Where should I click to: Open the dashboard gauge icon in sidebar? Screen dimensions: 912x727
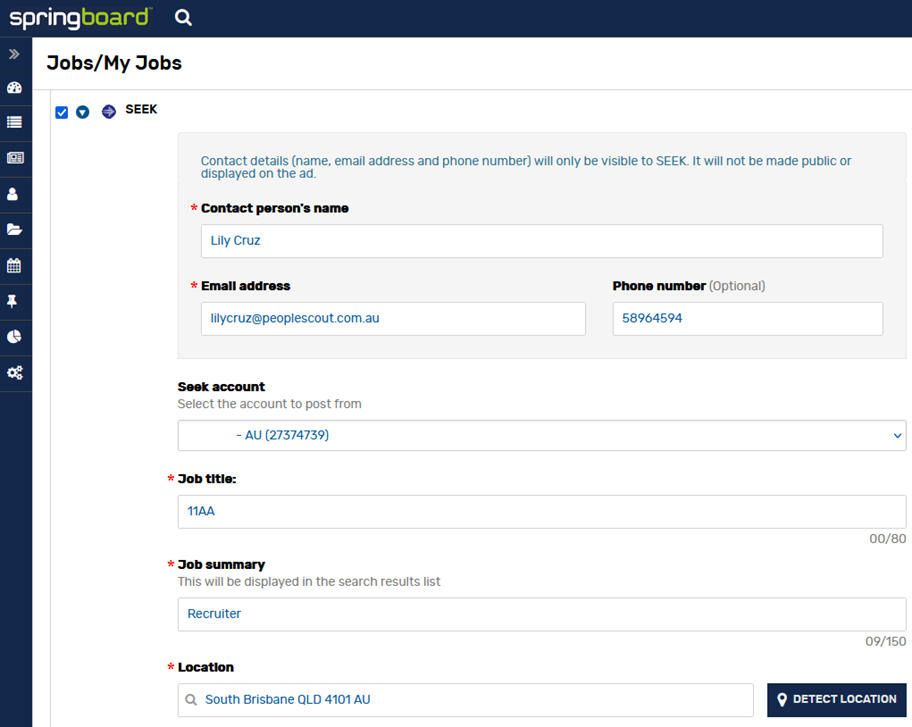point(15,88)
